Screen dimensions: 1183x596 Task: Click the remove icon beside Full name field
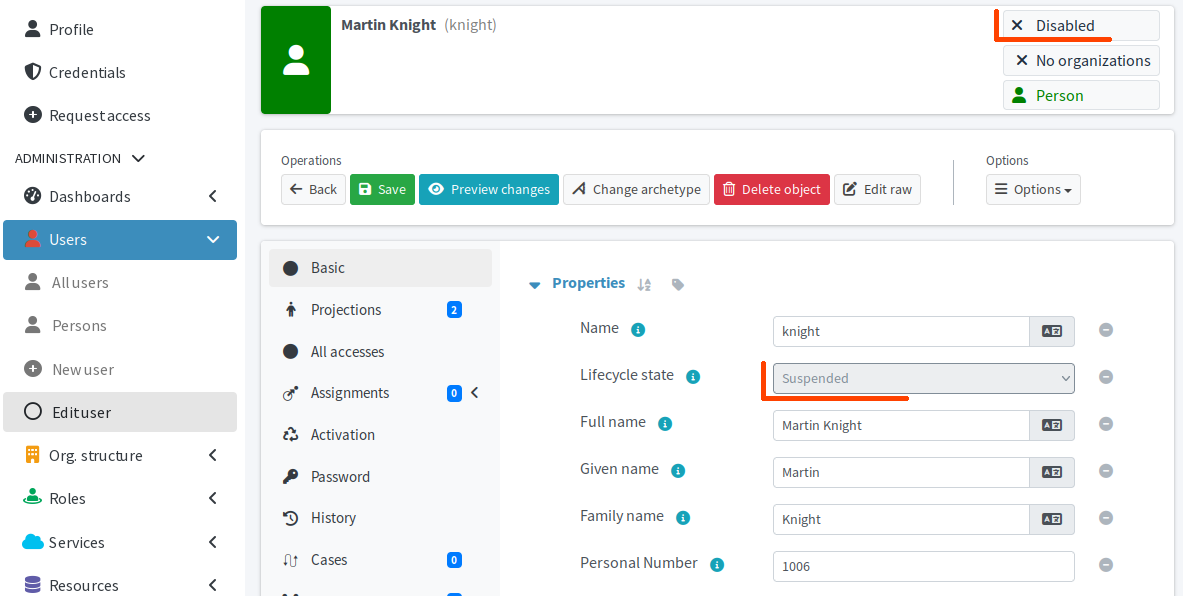tap(1106, 424)
